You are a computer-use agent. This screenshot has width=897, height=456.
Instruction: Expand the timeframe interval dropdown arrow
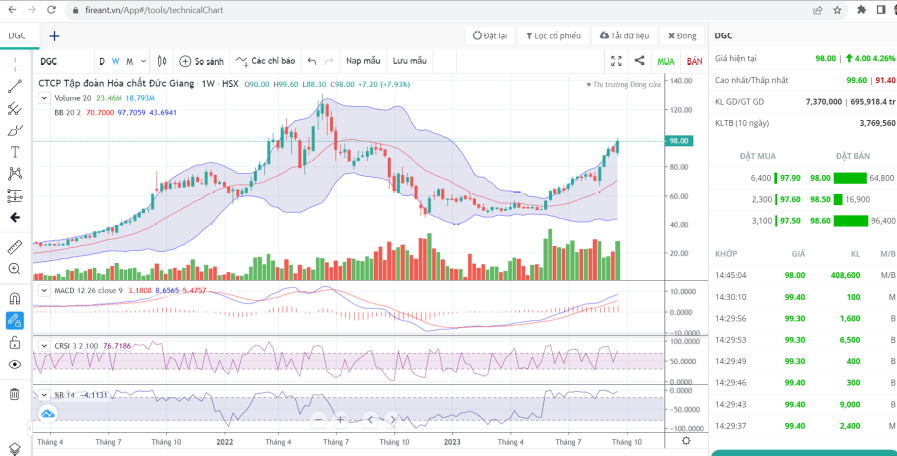coord(143,61)
